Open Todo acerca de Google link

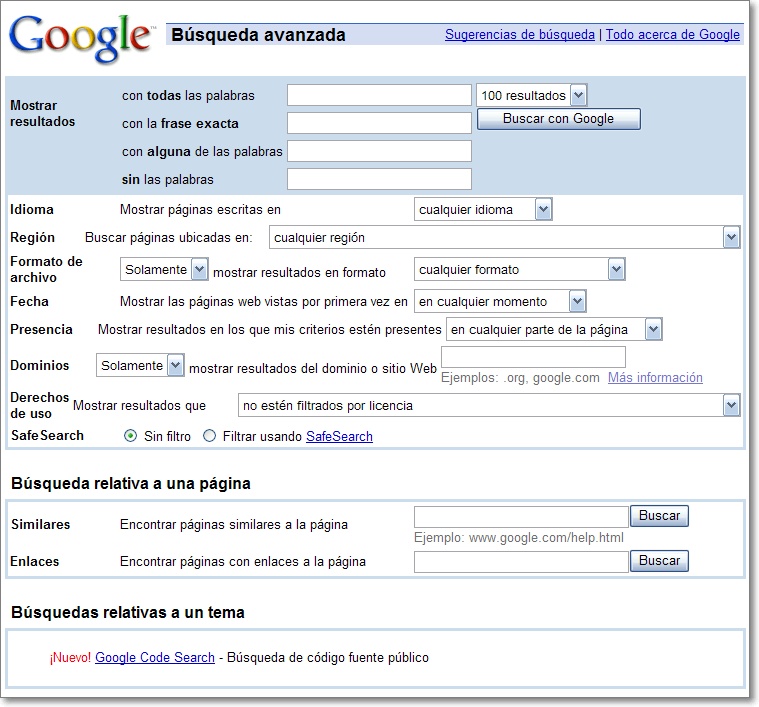coord(672,35)
